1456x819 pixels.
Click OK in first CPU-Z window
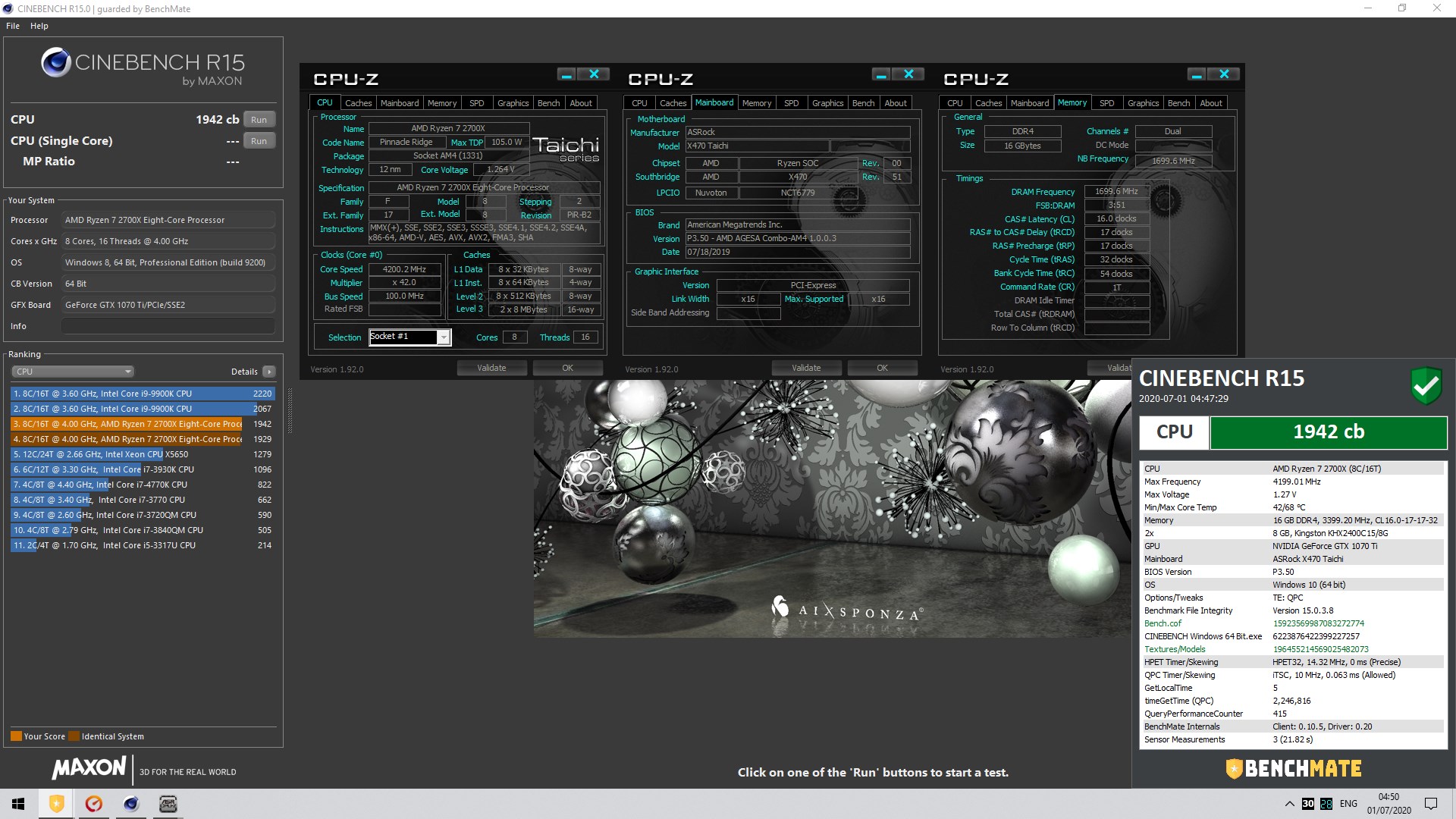[567, 368]
